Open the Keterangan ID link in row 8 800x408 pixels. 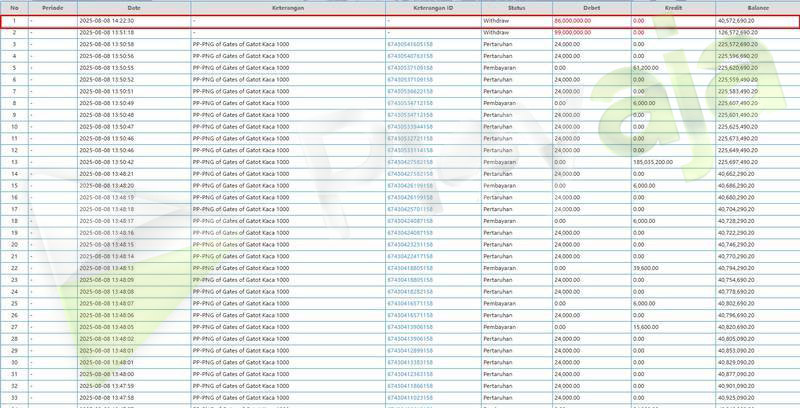(410, 103)
